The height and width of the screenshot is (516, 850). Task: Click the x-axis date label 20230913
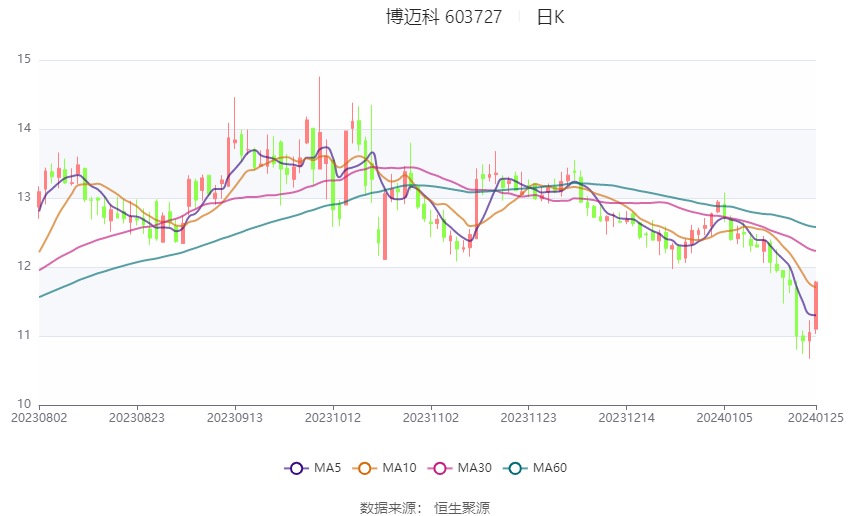click(x=235, y=418)
